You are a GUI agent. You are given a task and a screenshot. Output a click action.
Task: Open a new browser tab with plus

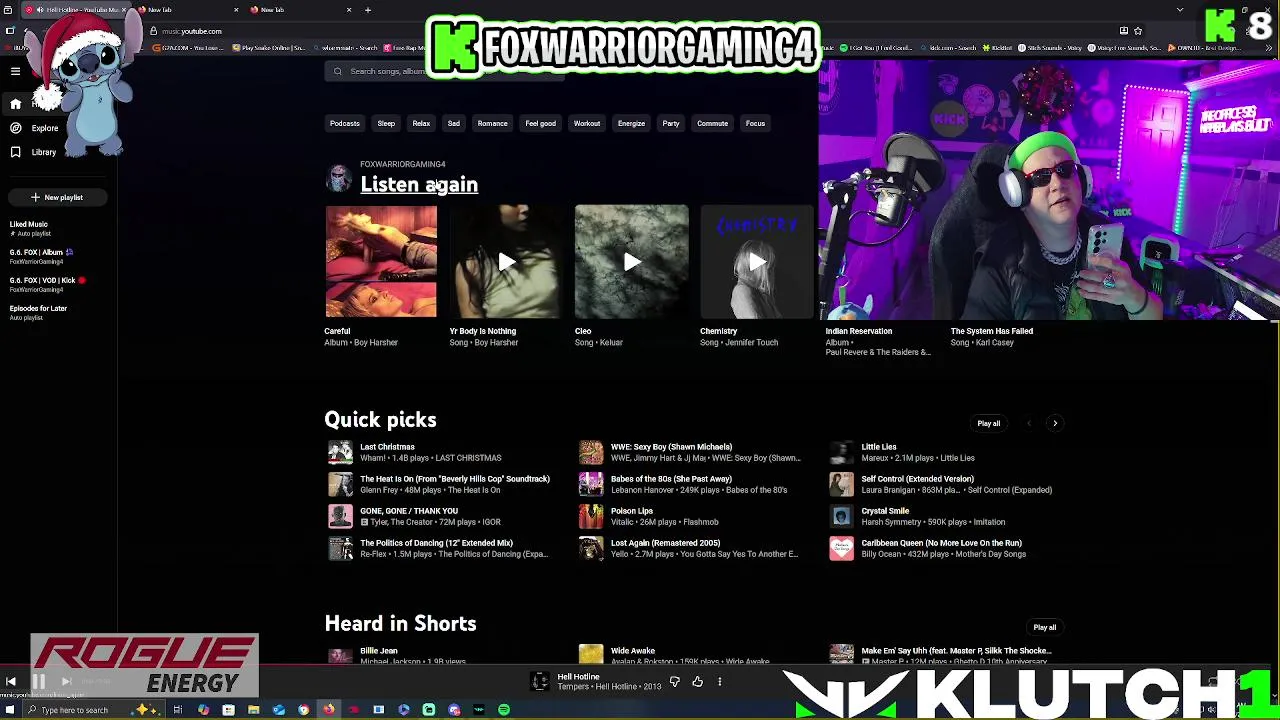coord(368,10)
